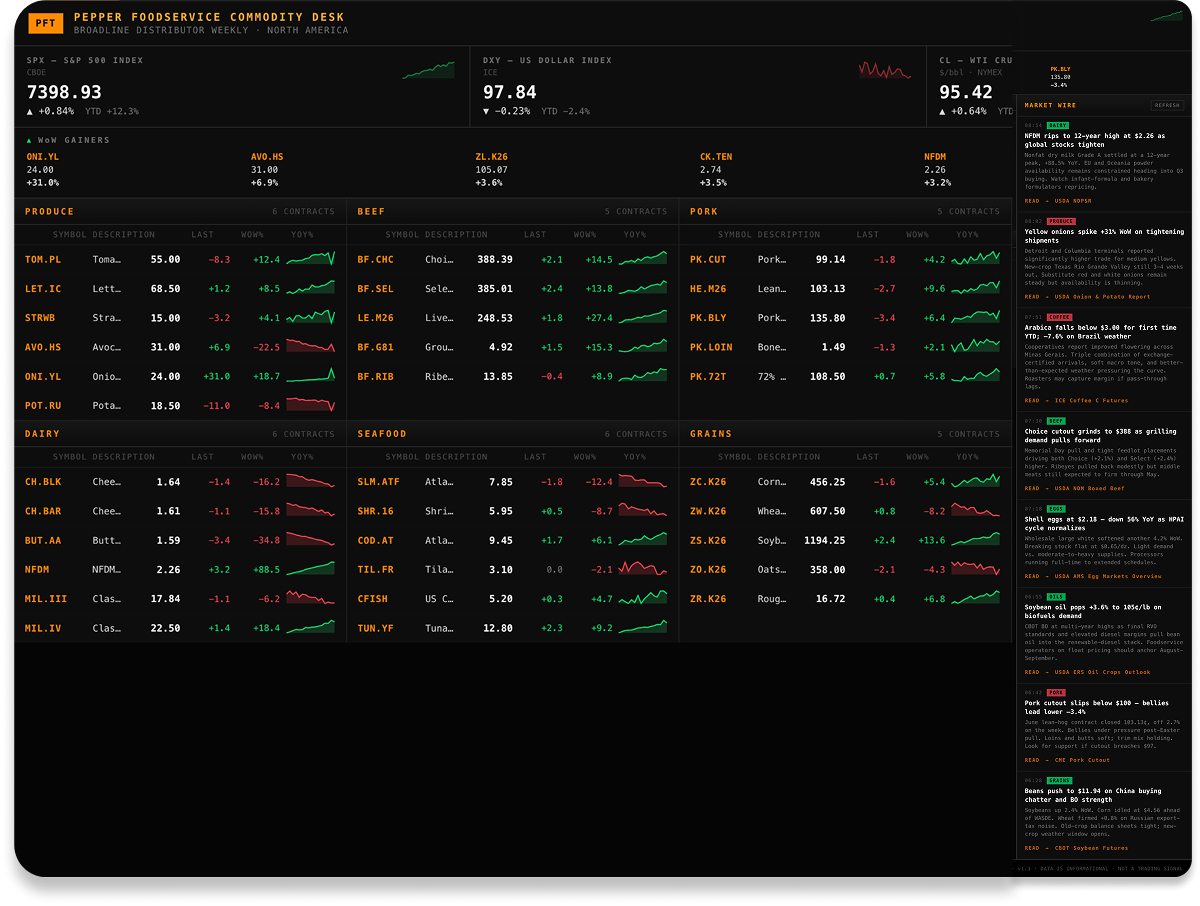Screen dimensions: 1200x906
Task: Open the USDA NDPSR read link
Action: [1058, 201]
